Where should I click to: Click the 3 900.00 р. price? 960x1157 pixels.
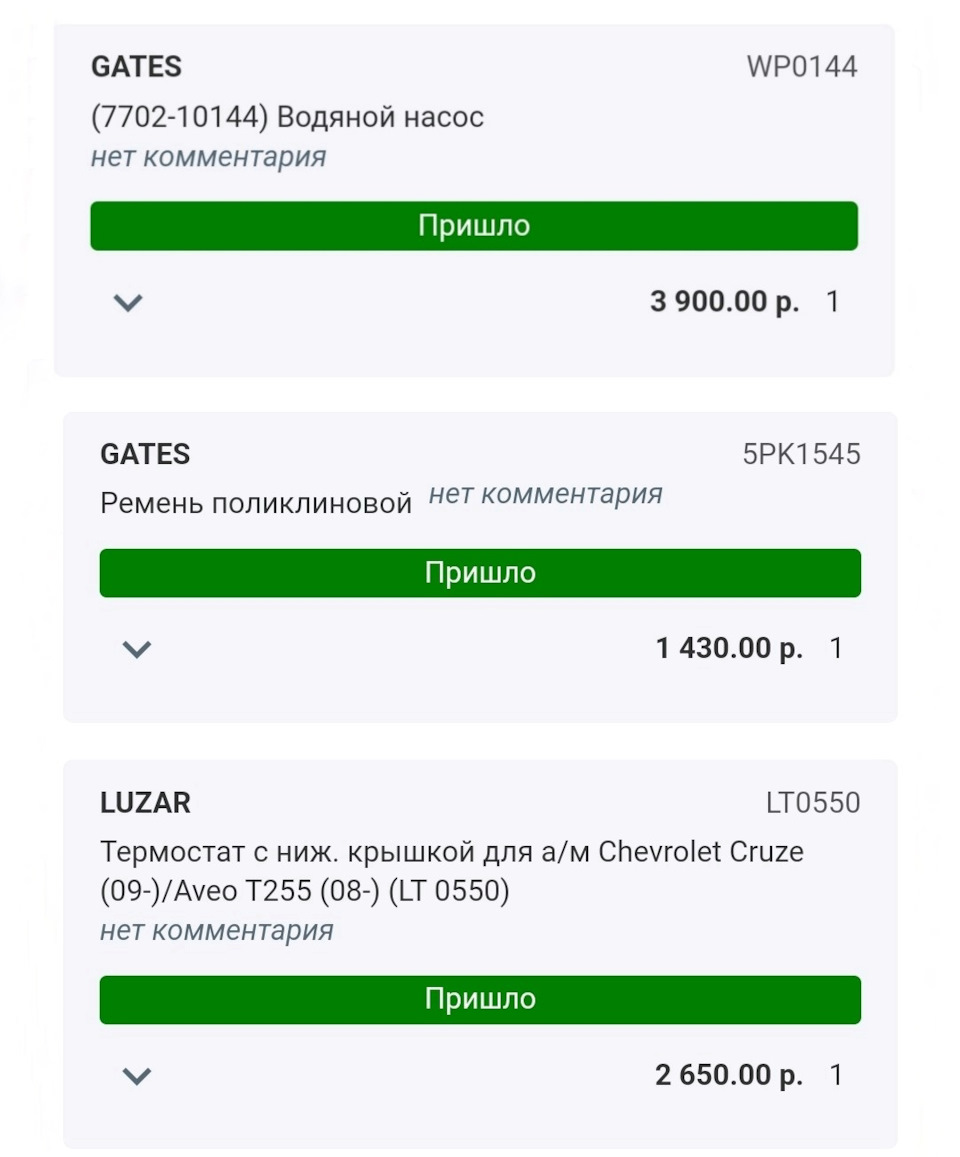coord(724,302)
